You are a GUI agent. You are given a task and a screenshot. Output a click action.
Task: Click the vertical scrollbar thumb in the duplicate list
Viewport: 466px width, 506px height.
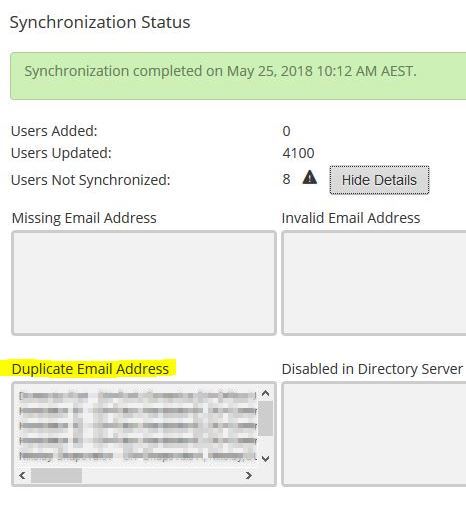265,418
